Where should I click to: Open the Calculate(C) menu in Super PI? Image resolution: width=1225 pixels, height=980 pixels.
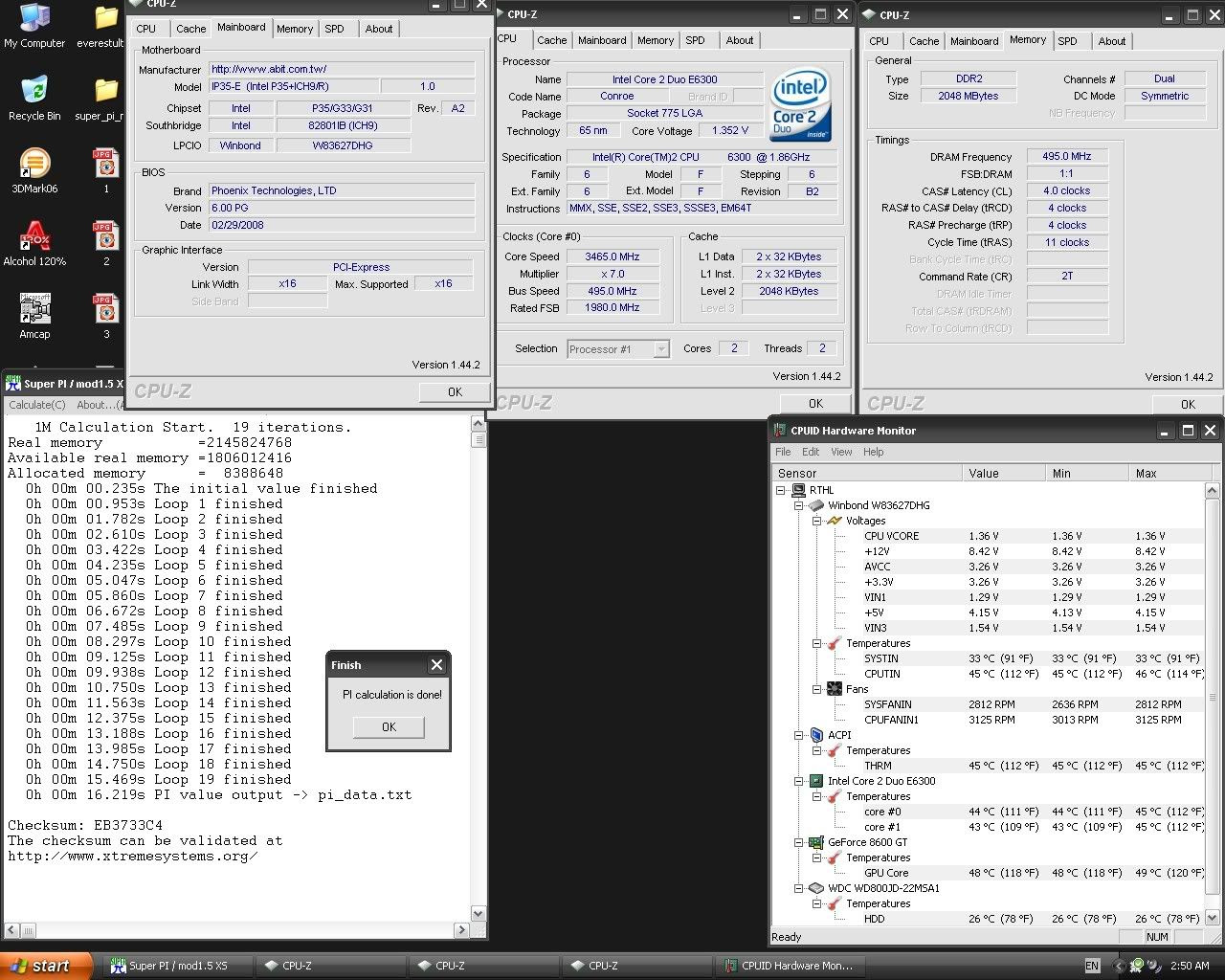[x=37, y=405]
